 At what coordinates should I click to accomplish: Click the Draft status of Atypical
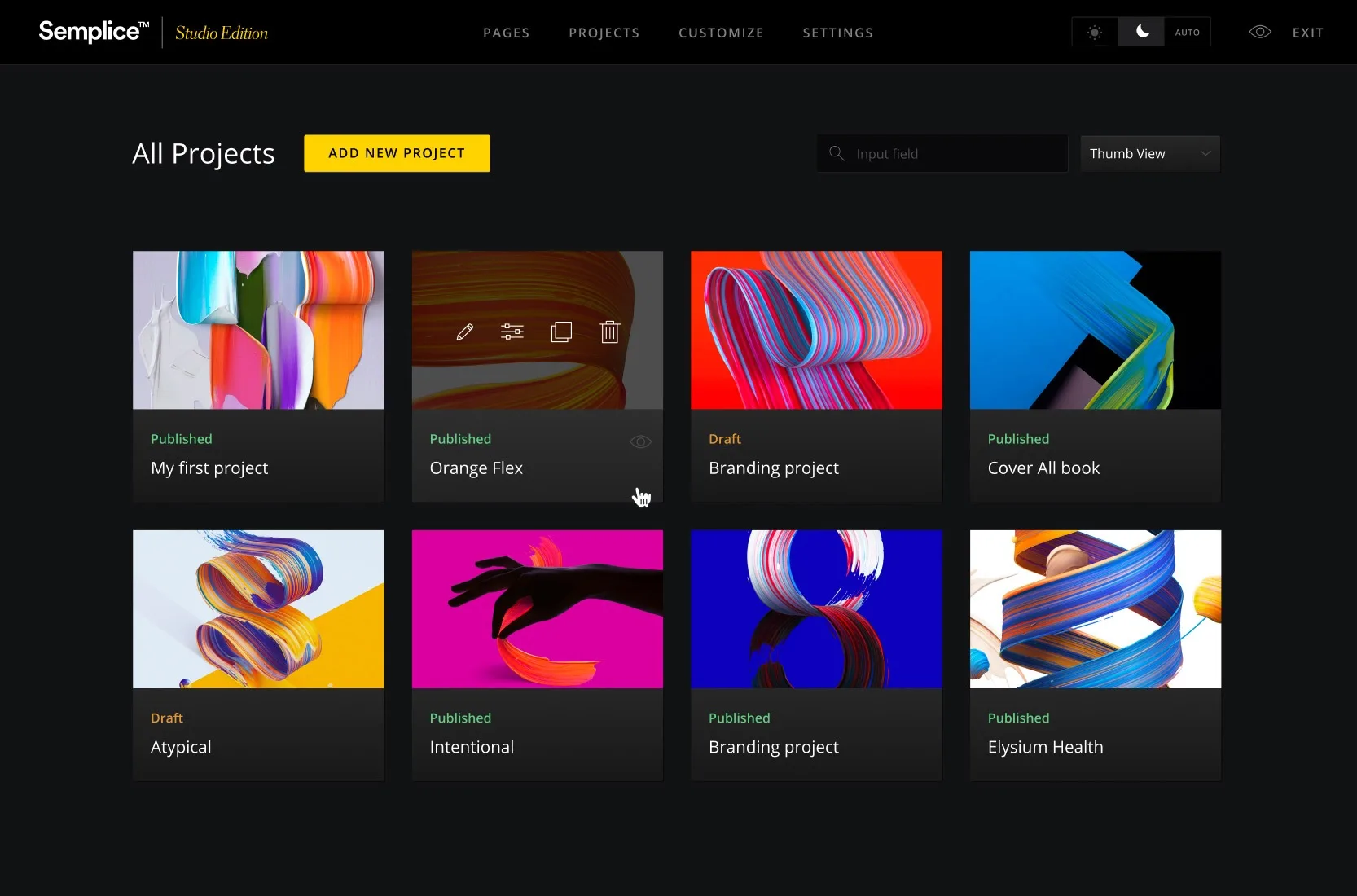(x=167, y=718)
